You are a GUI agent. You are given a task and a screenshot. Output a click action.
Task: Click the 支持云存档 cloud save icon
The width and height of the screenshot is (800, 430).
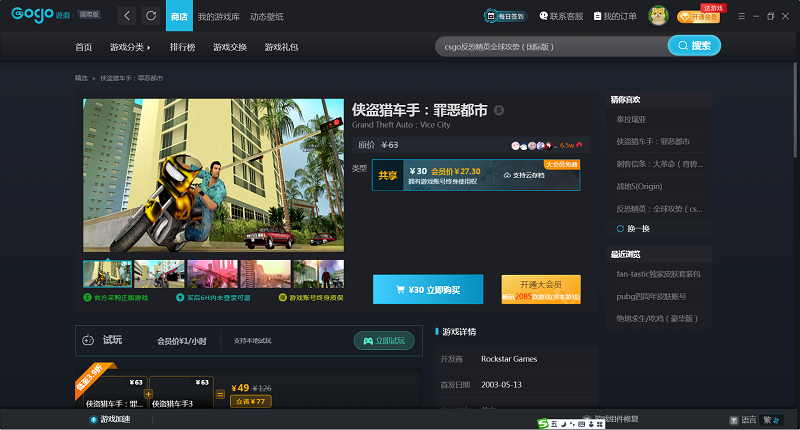pos(507,175)
